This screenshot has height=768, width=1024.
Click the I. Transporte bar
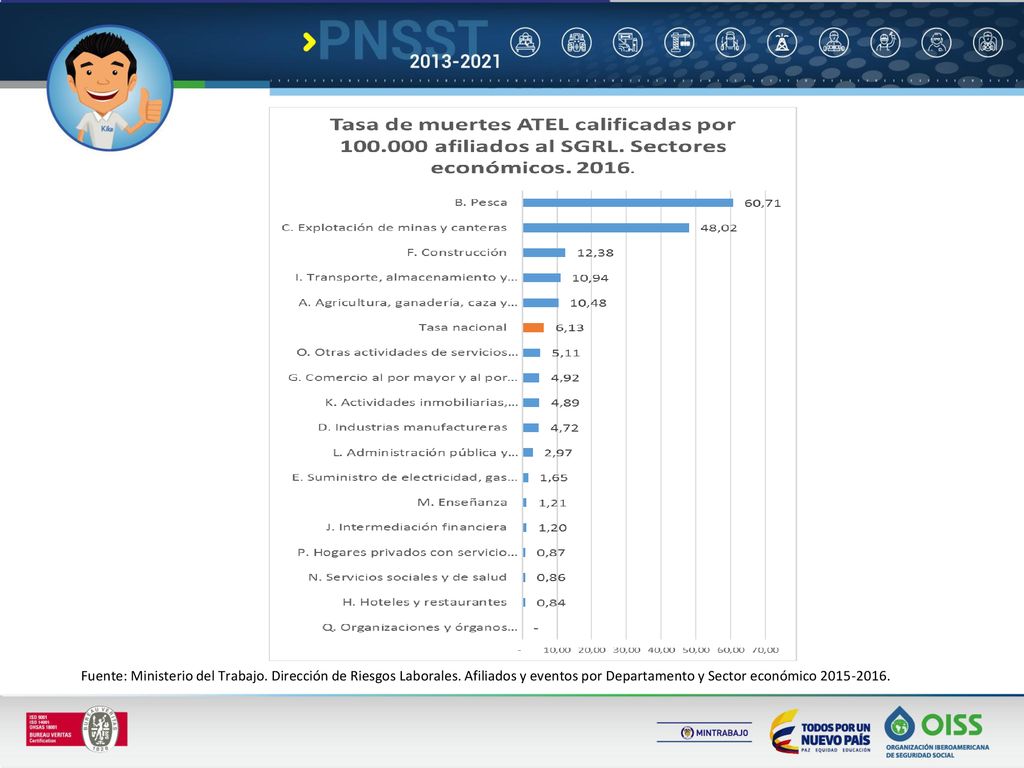pos(542,278)
